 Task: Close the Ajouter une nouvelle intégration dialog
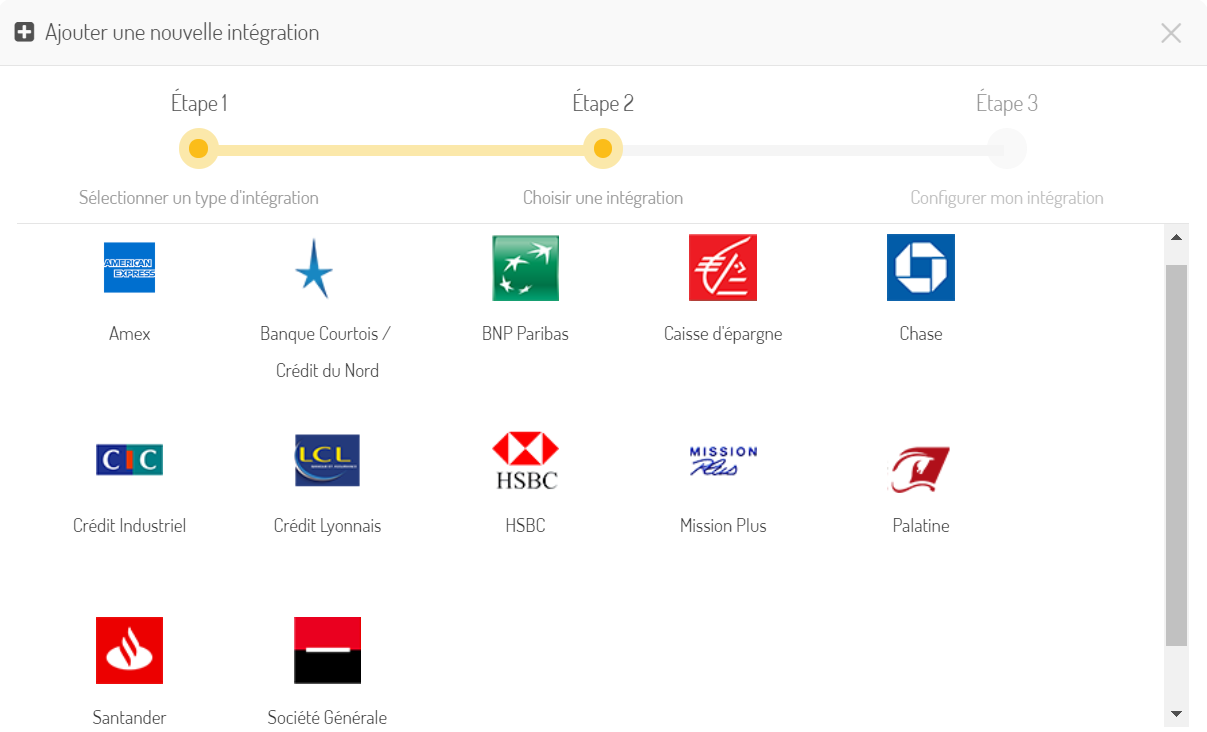point(1171,33)
